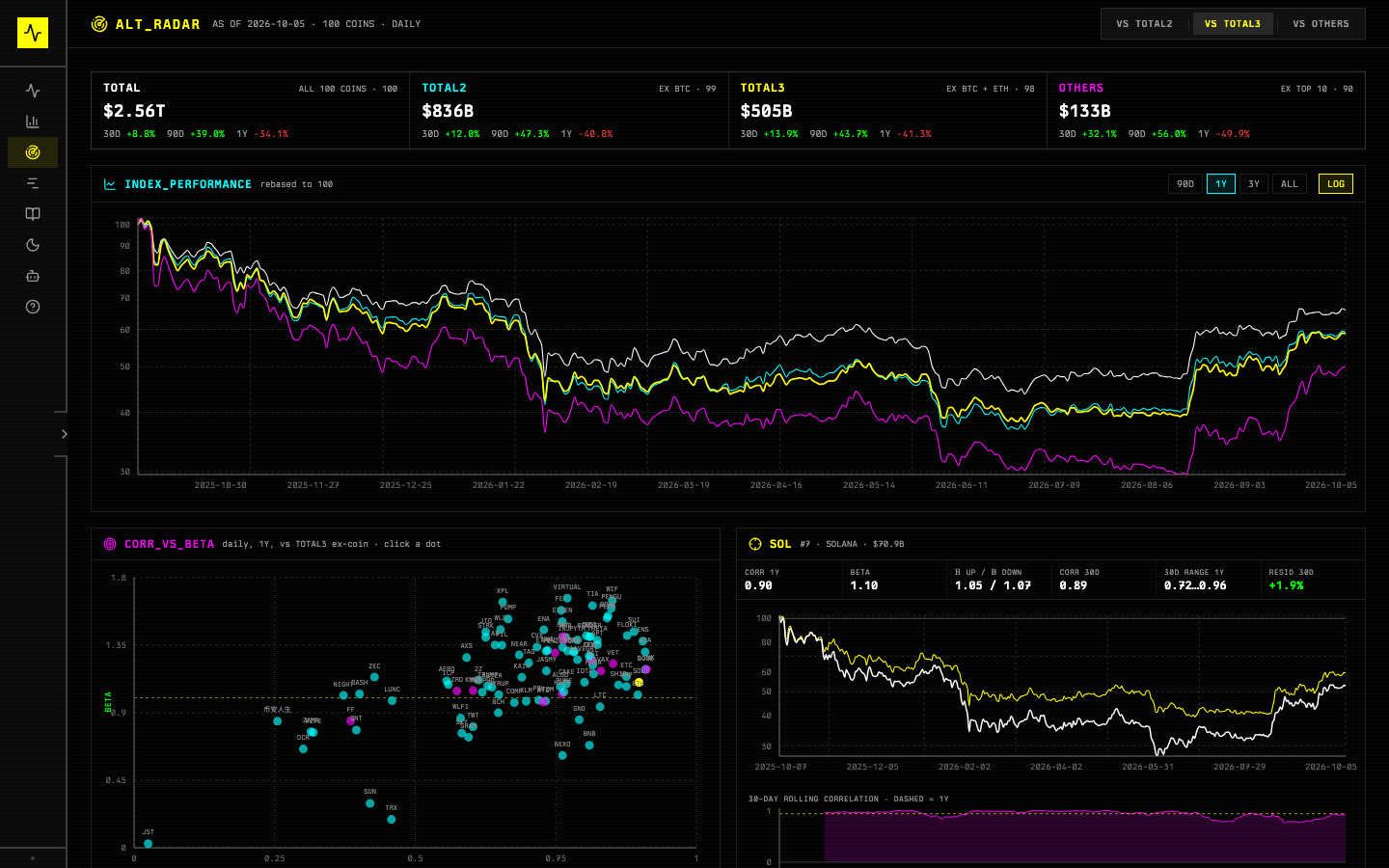Toggle dark mode with the moon icon
Image resolution: width=1389 pixels, height=868 pixels.
pos(33,245)
